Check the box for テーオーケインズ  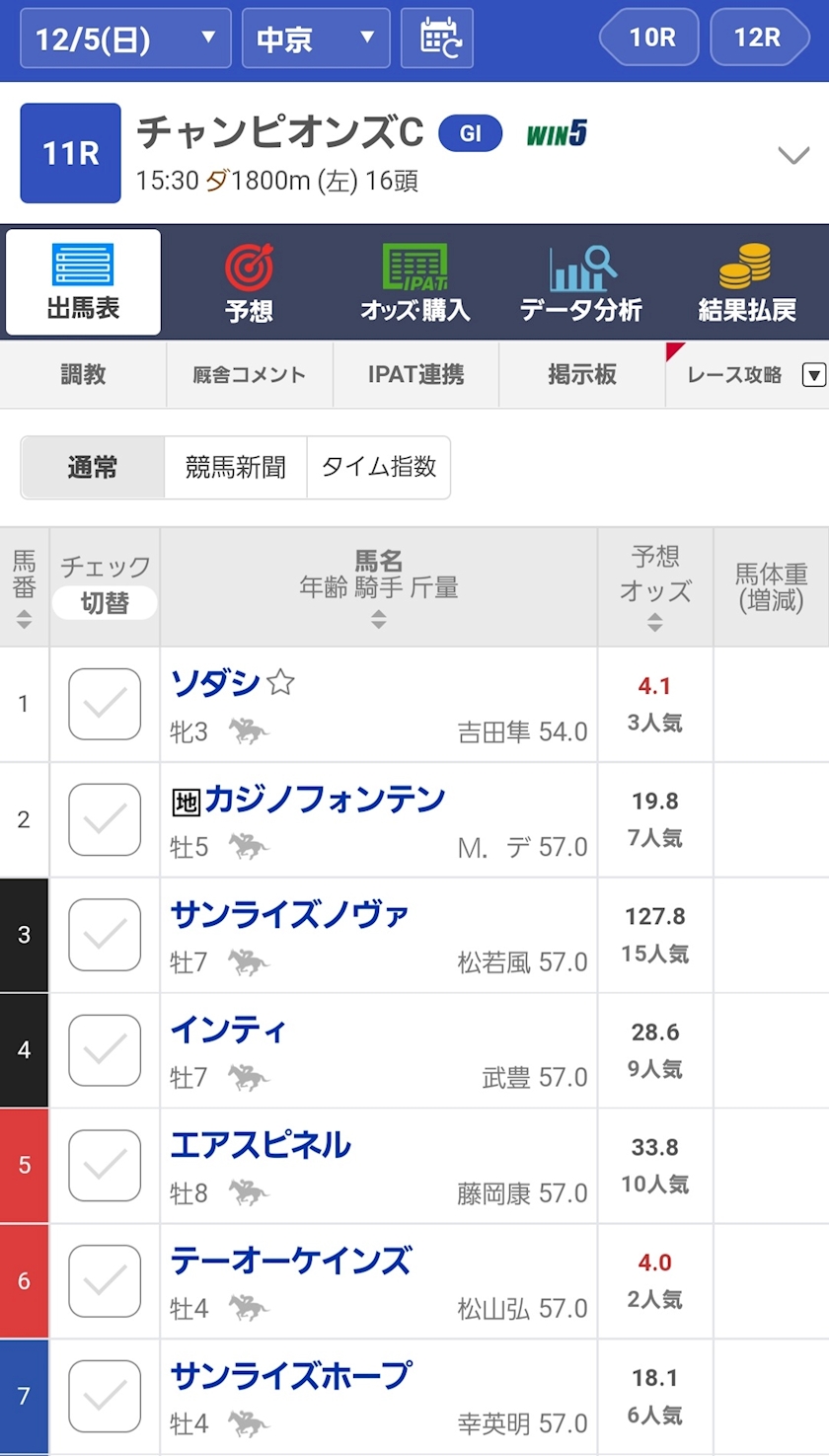[105, 1280]
